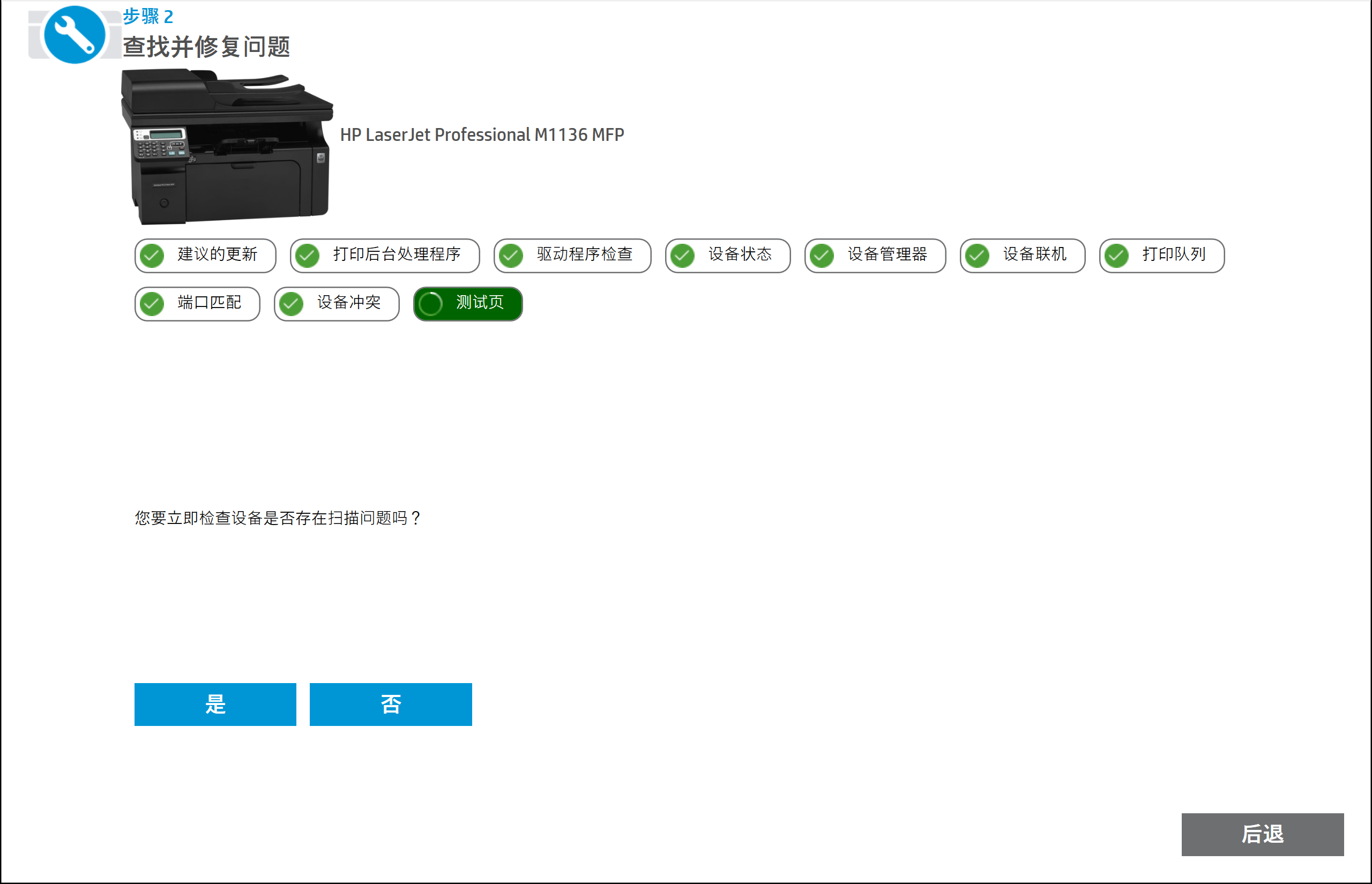Click the checkmark icon beside 设备联机
Screen dimensions: 1372x884
click(978, 256)
